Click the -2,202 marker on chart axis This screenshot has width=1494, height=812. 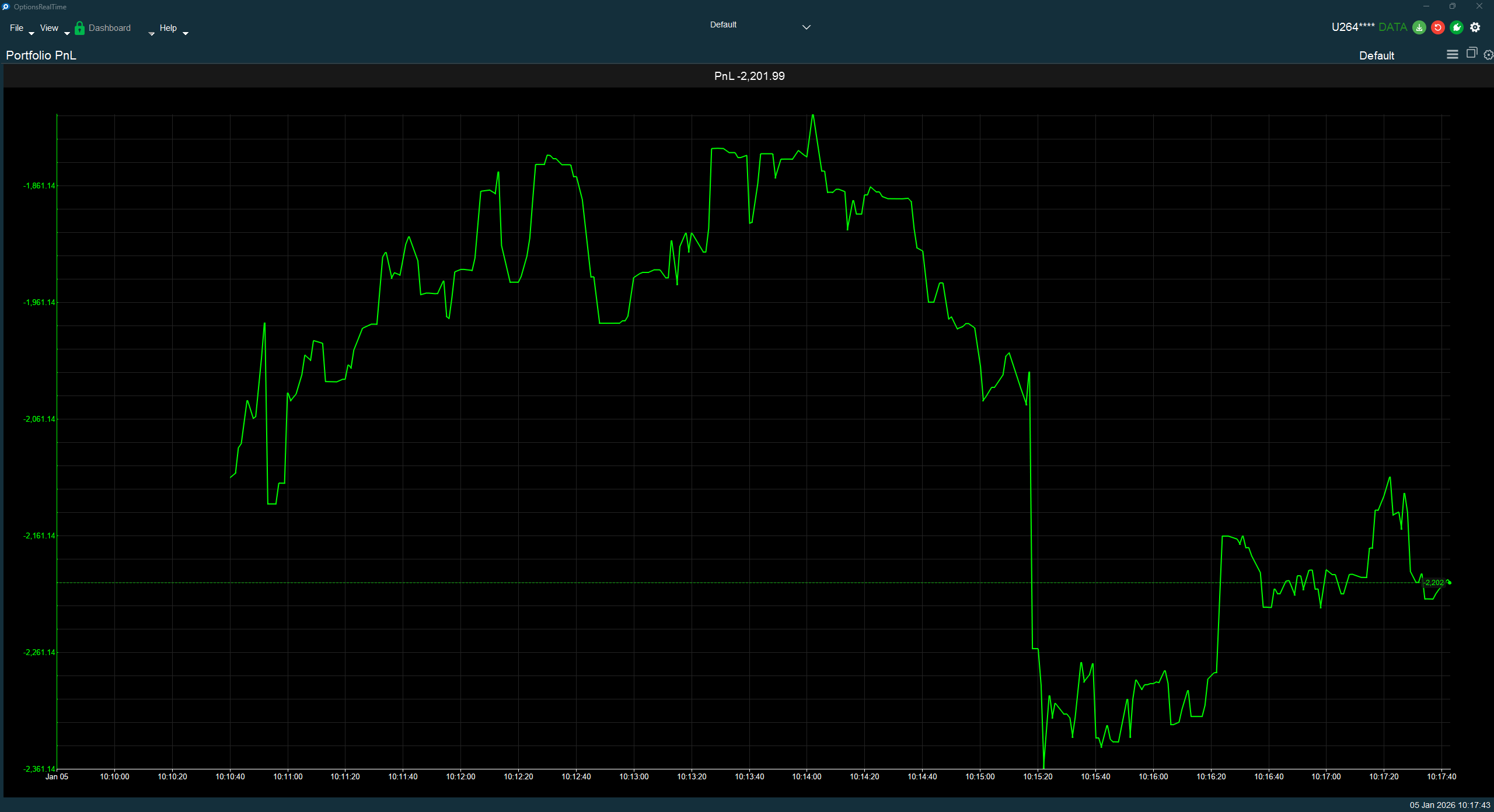[1434, 582]
